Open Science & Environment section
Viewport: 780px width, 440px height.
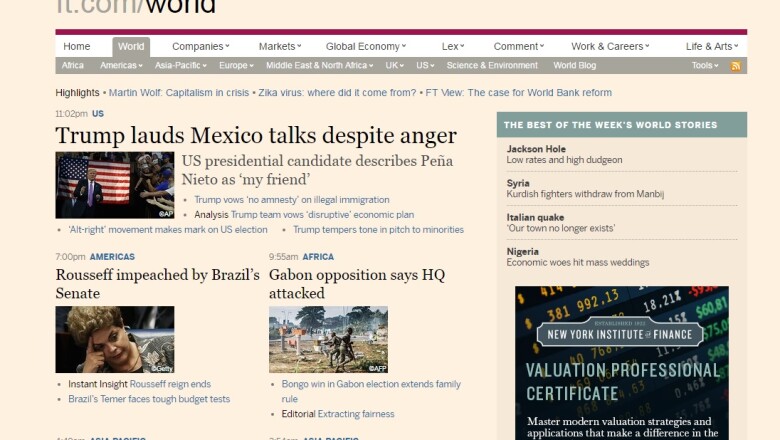pos(492,65)
